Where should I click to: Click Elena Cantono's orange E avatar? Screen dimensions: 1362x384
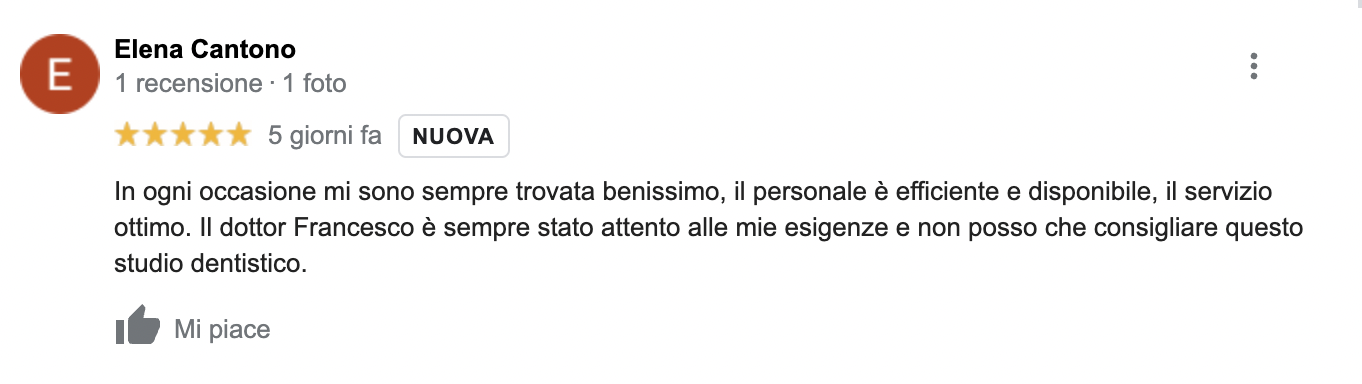pyautogui.click(x=60, y=74)
